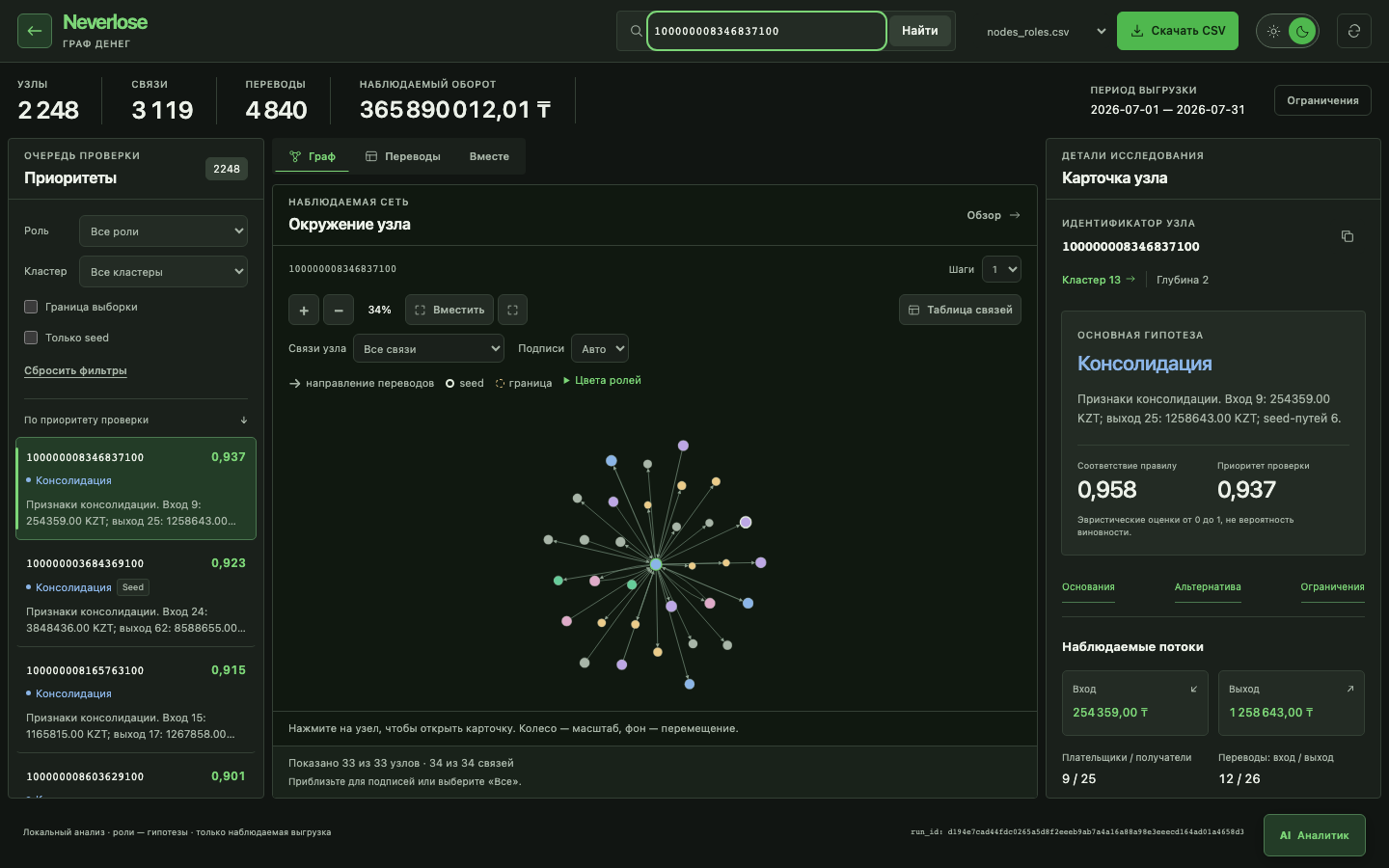Copy the node identifier with the copy icon
Image resolution: width=1389 pixels, height=868 pixels.
[1348, 236]
